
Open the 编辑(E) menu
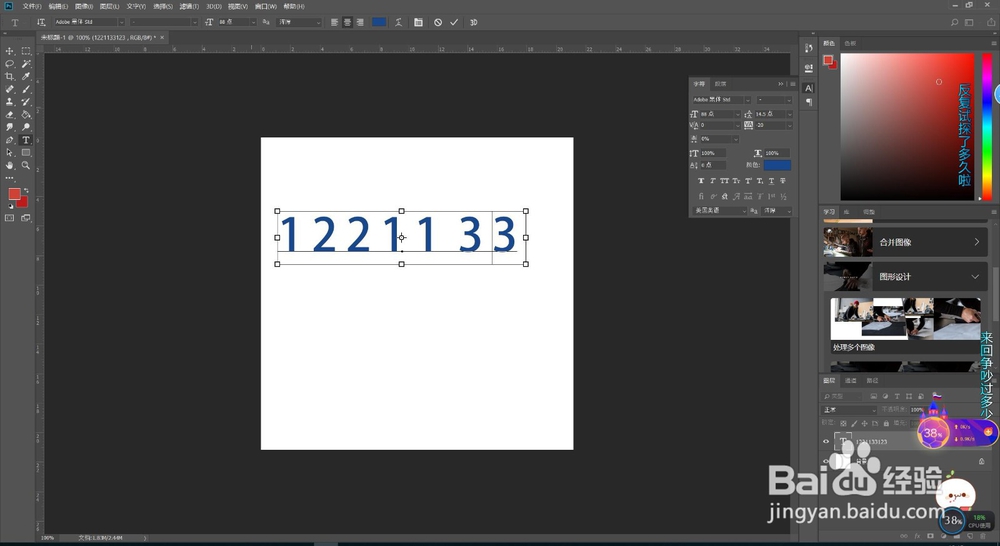58,6
